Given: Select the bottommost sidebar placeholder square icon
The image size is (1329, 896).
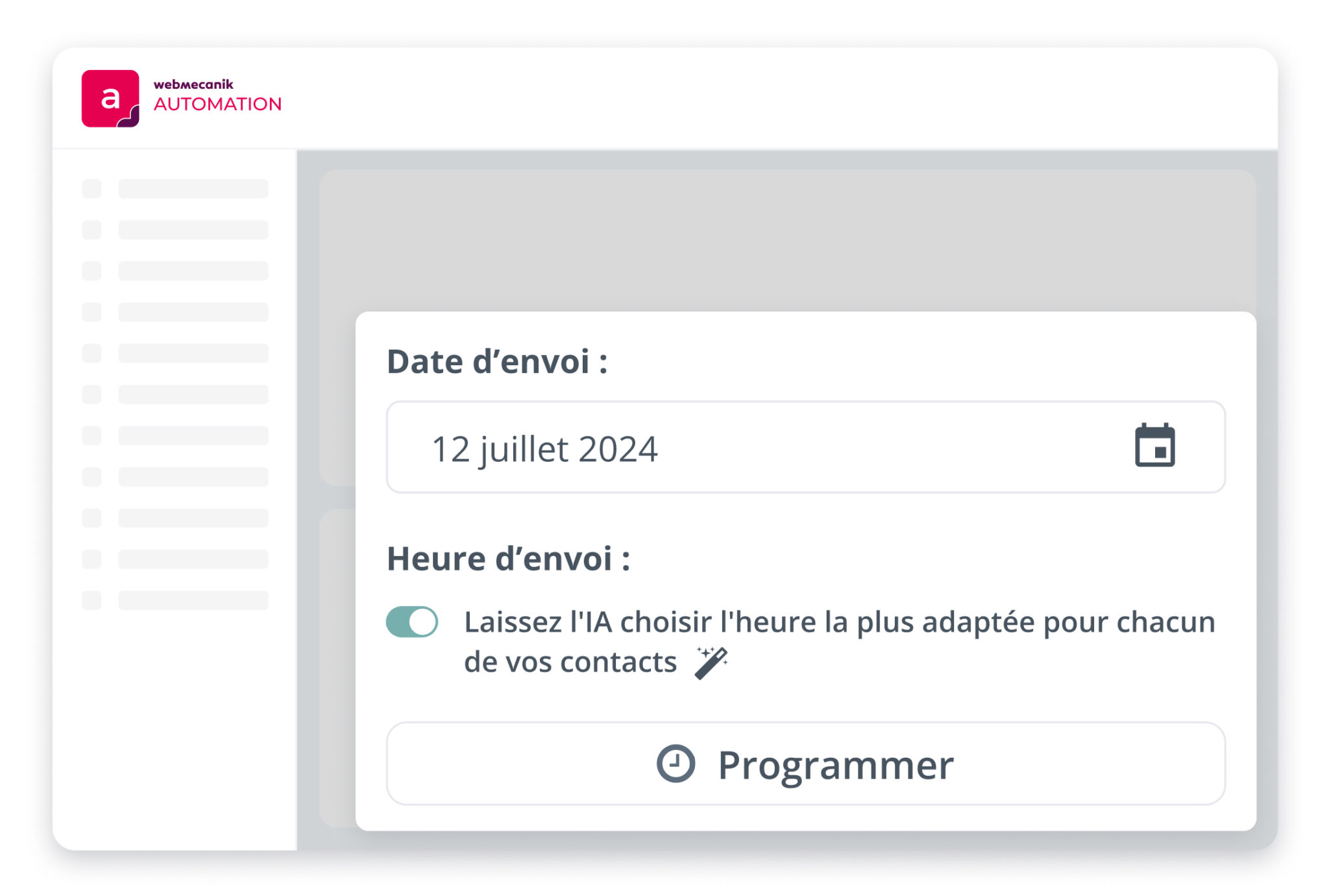Looking at the screenshot, I should click(x=91, y=600).
